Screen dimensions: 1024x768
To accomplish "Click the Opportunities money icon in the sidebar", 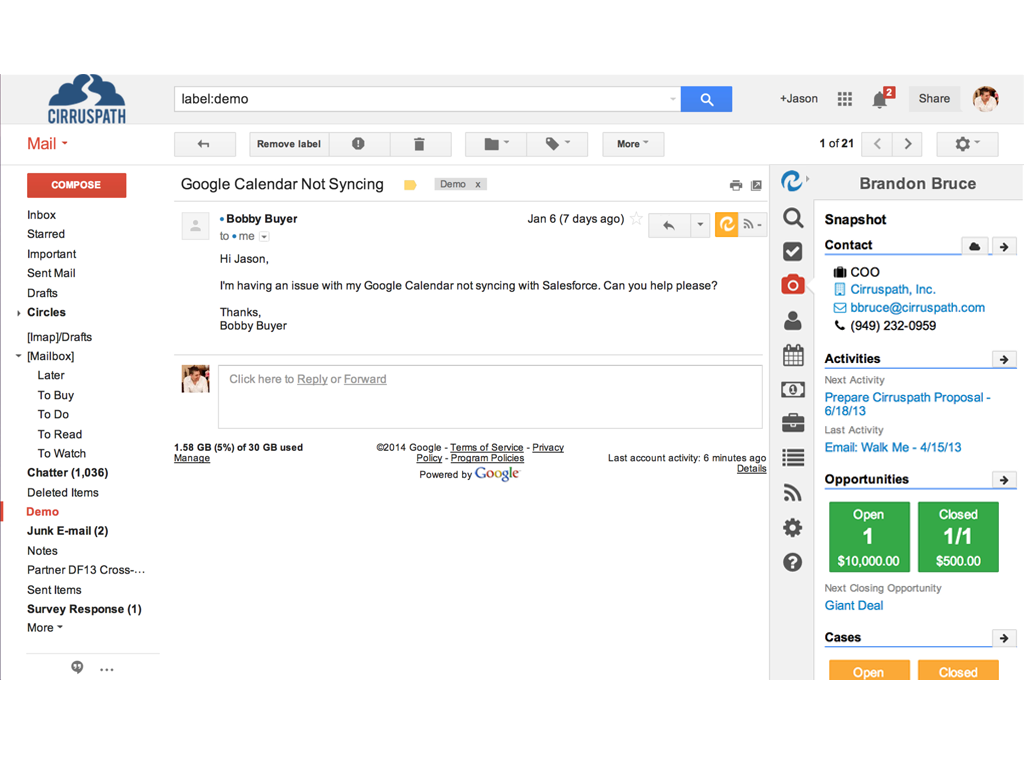I will (793, 389).
